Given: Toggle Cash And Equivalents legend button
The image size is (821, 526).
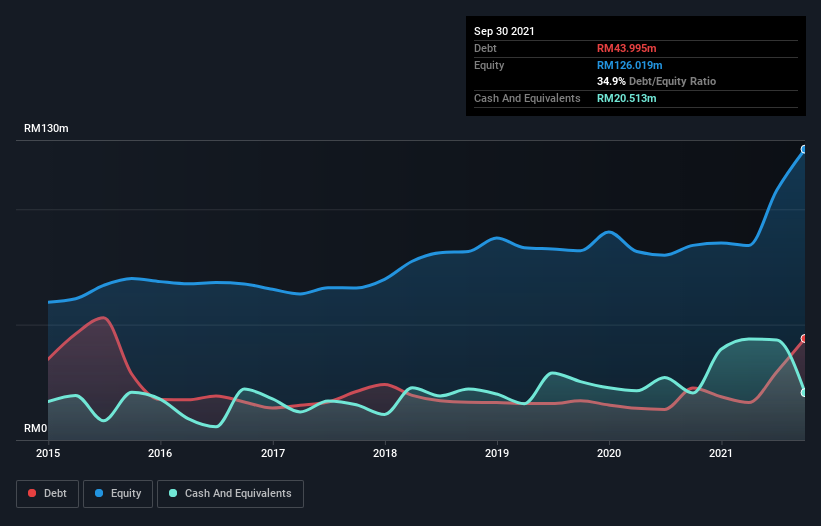Looking at the screenshot, I should click(230, 494).
